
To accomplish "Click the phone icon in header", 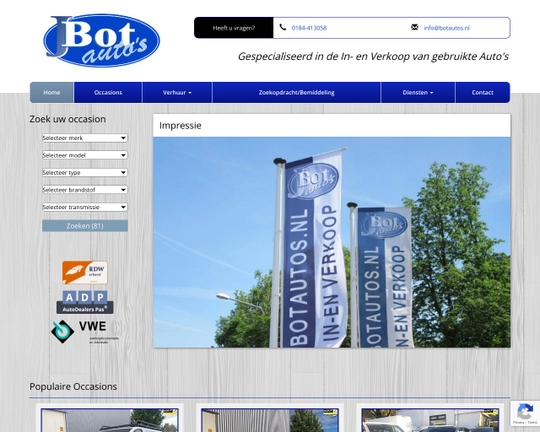I will (x=283, y=27).
